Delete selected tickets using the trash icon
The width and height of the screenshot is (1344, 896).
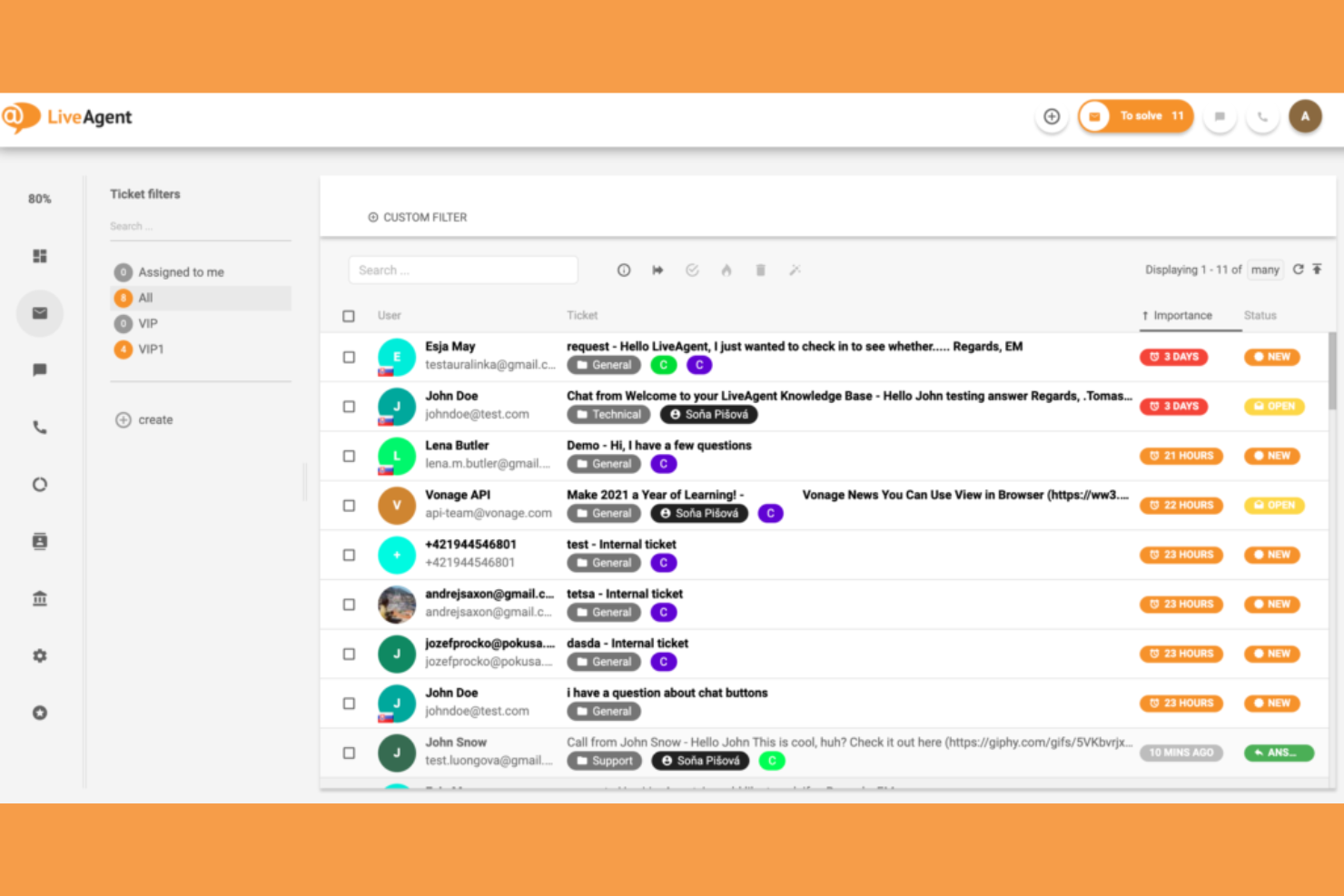point(760,270)
